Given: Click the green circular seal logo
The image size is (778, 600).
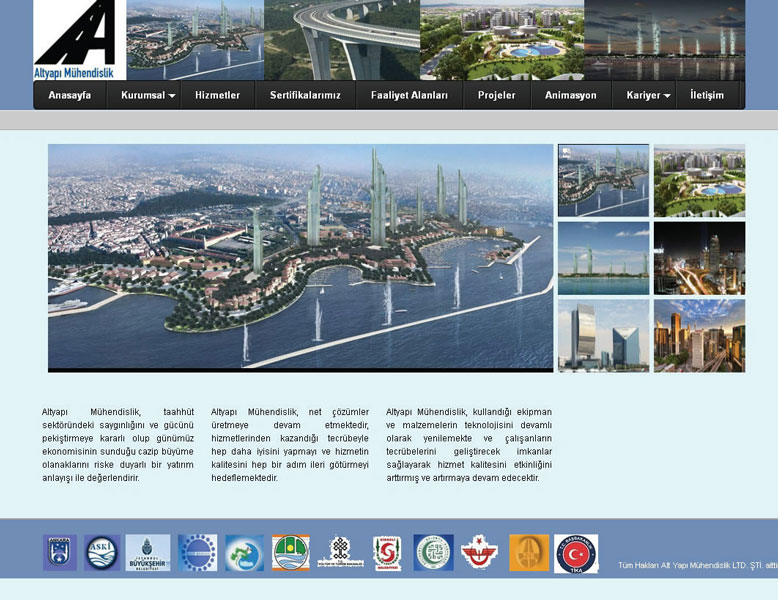Looking at the screenshot, I should [x=433, y=552].
